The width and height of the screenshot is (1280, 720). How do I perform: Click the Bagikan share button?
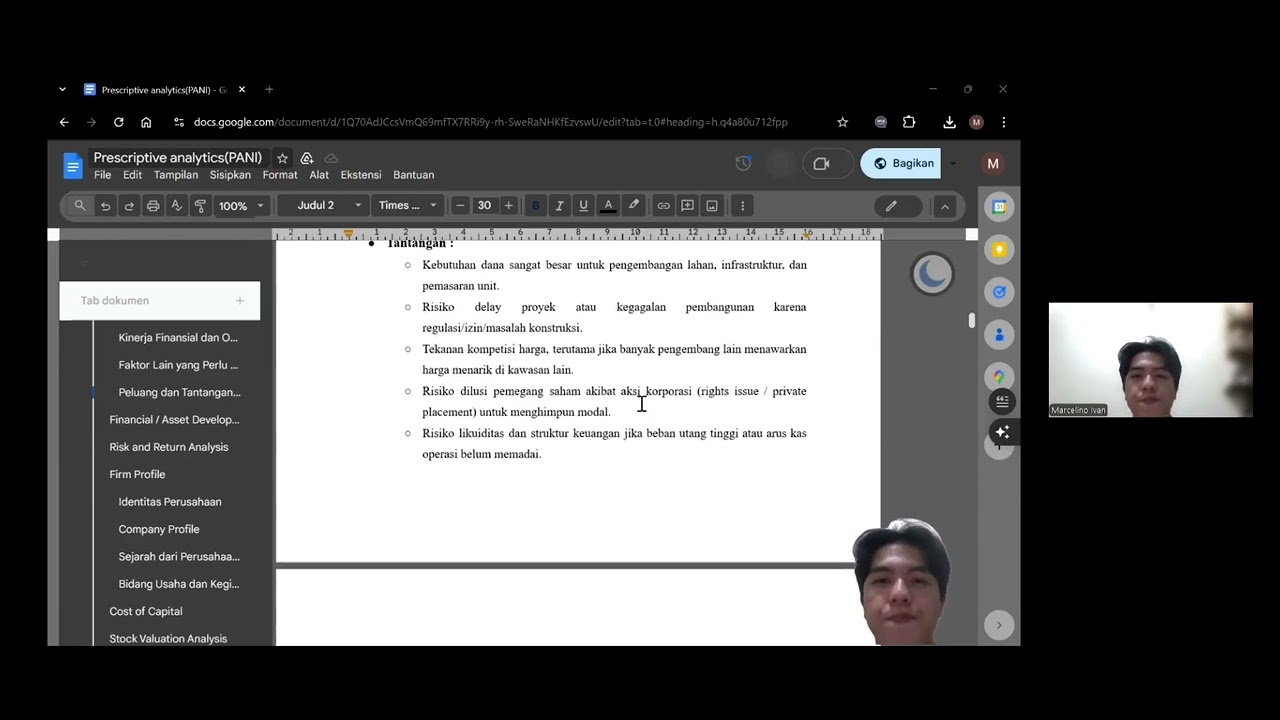(901, 163)
